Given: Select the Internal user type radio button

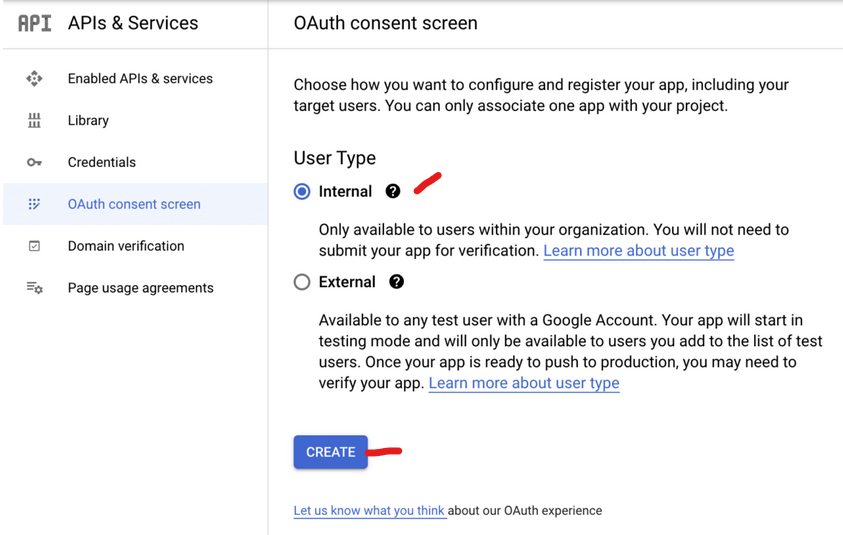Looking at the screenshot, I should (x=302, y=191).
